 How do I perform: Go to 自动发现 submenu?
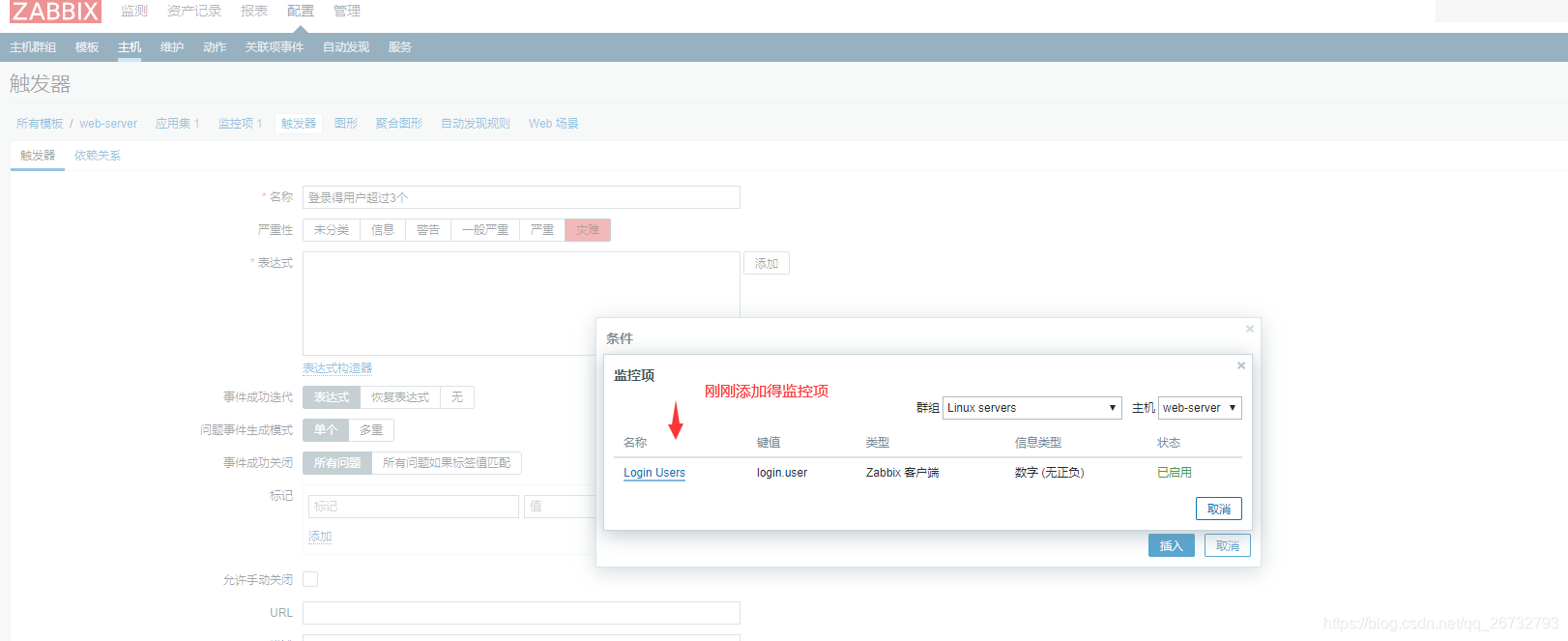tap(346, 47)
